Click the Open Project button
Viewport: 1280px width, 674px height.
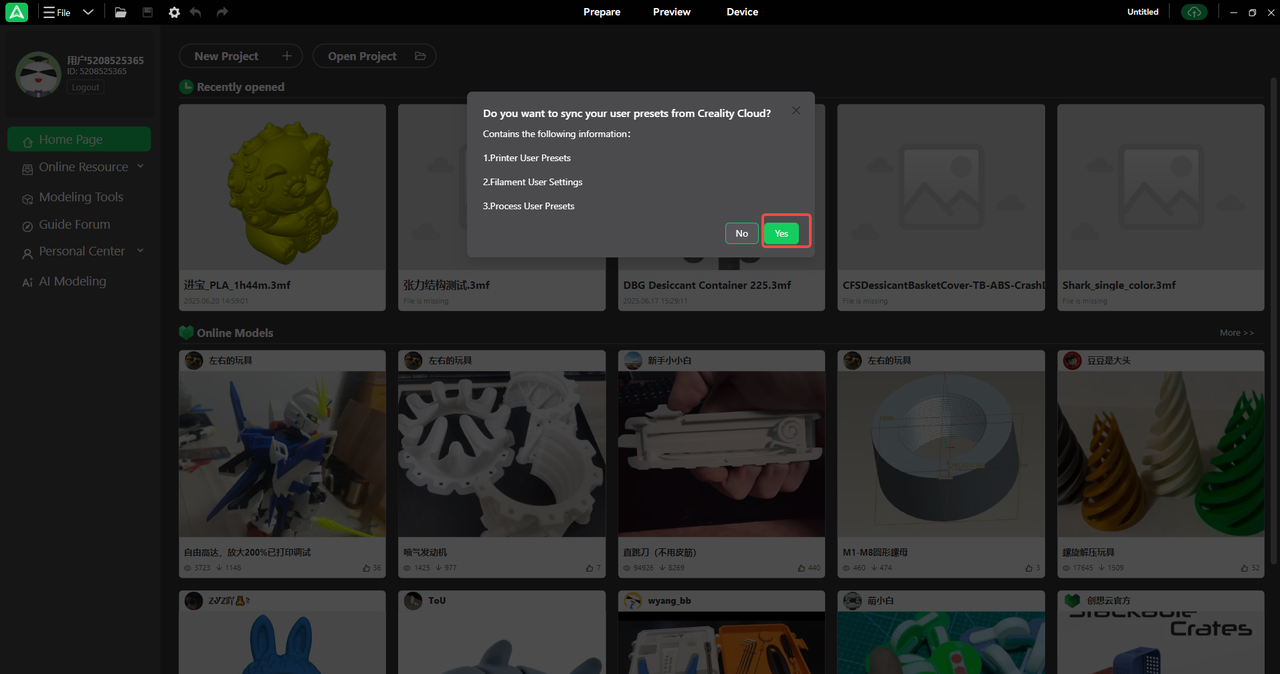click(374, 56)
